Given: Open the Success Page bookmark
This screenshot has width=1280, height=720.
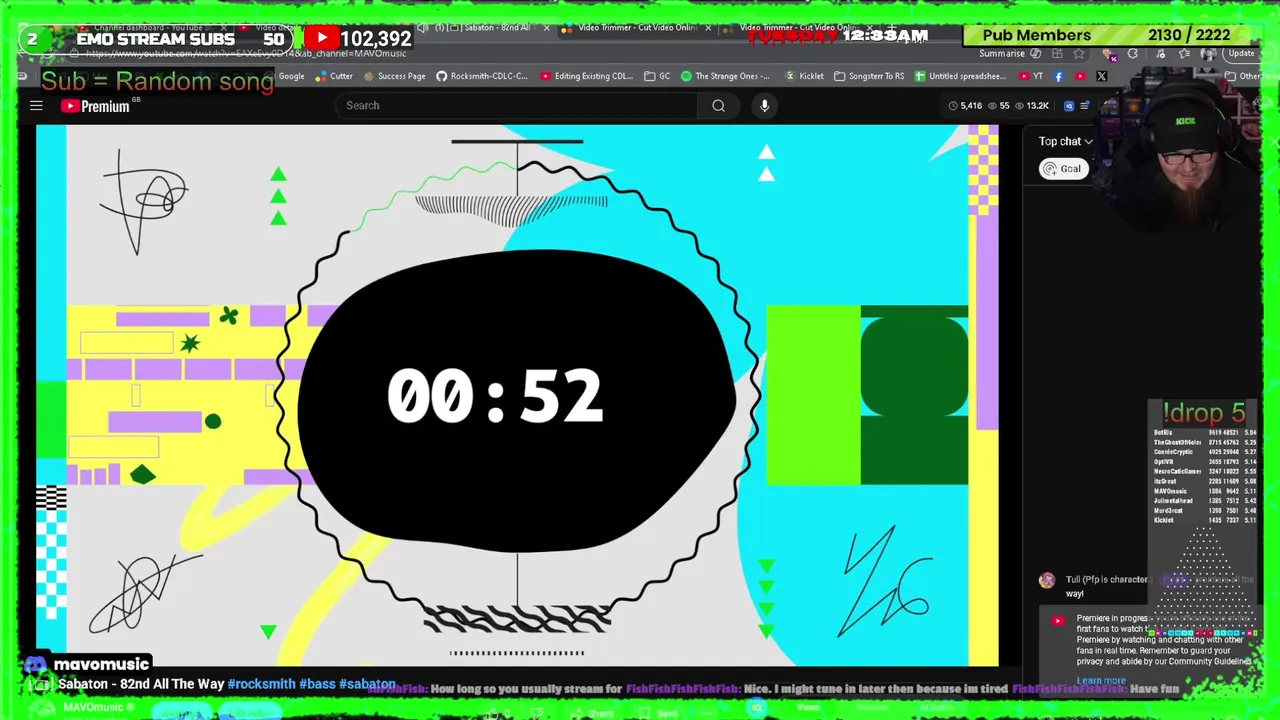Looking at the screenshot, I should pos(395,76).
